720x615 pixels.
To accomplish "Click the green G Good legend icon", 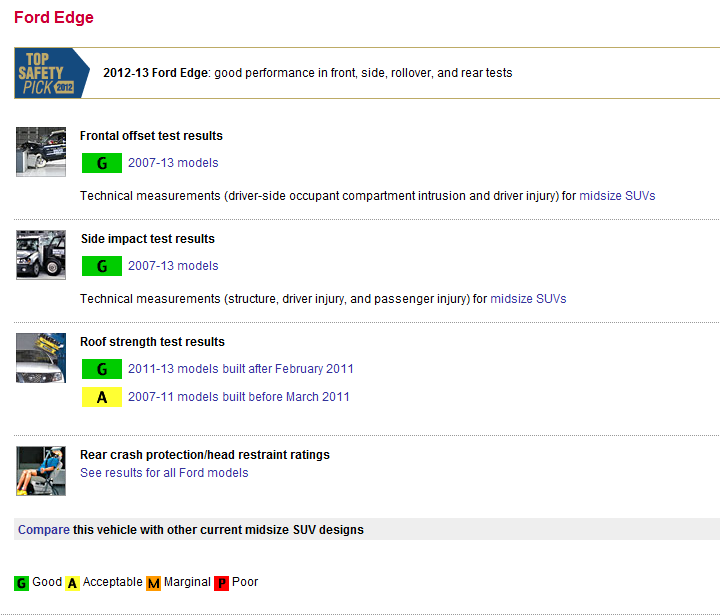I will (x=22, y=583).
